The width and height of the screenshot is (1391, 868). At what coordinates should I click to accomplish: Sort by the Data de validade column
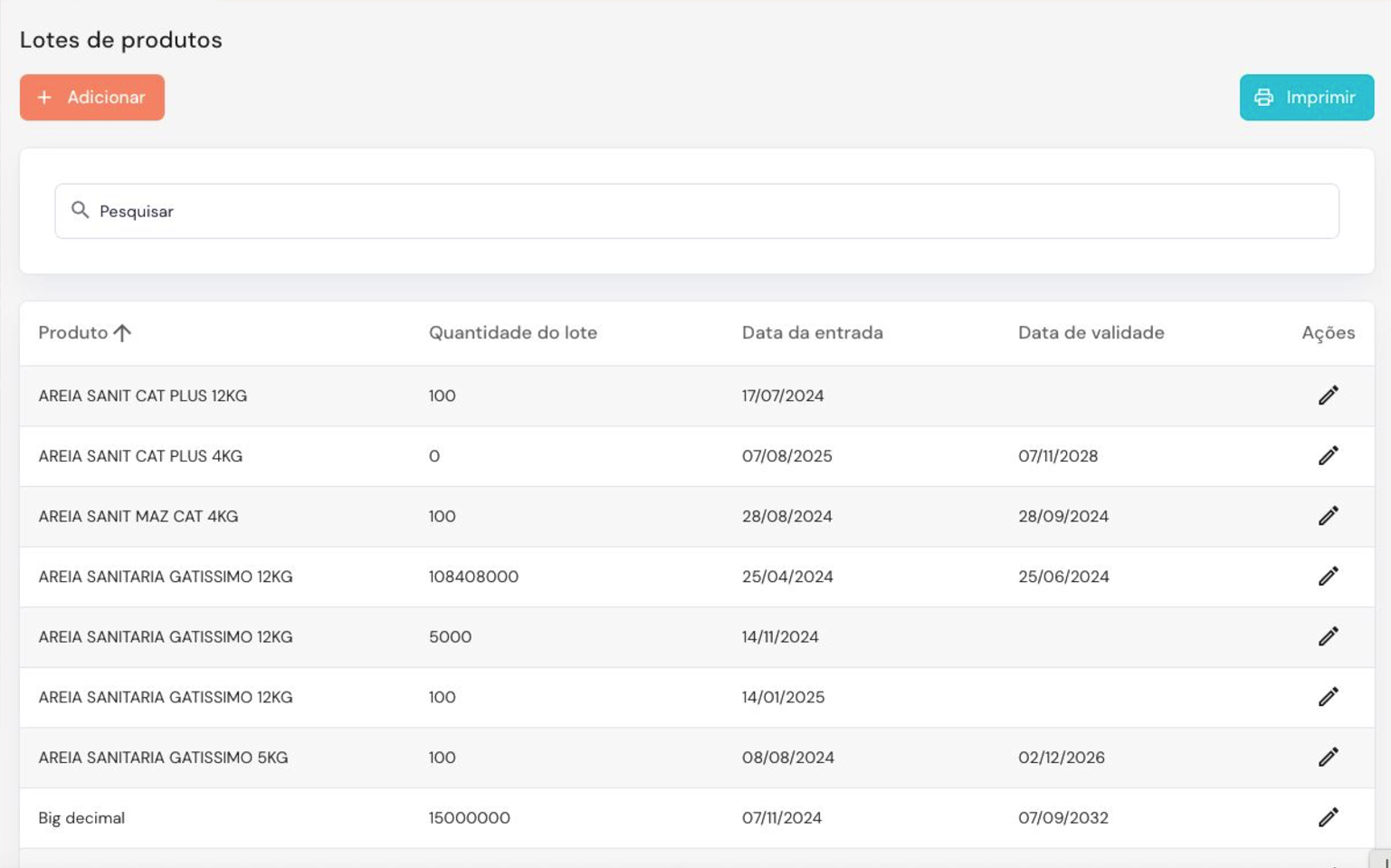pyautogui.click(x=1091, y=333)
